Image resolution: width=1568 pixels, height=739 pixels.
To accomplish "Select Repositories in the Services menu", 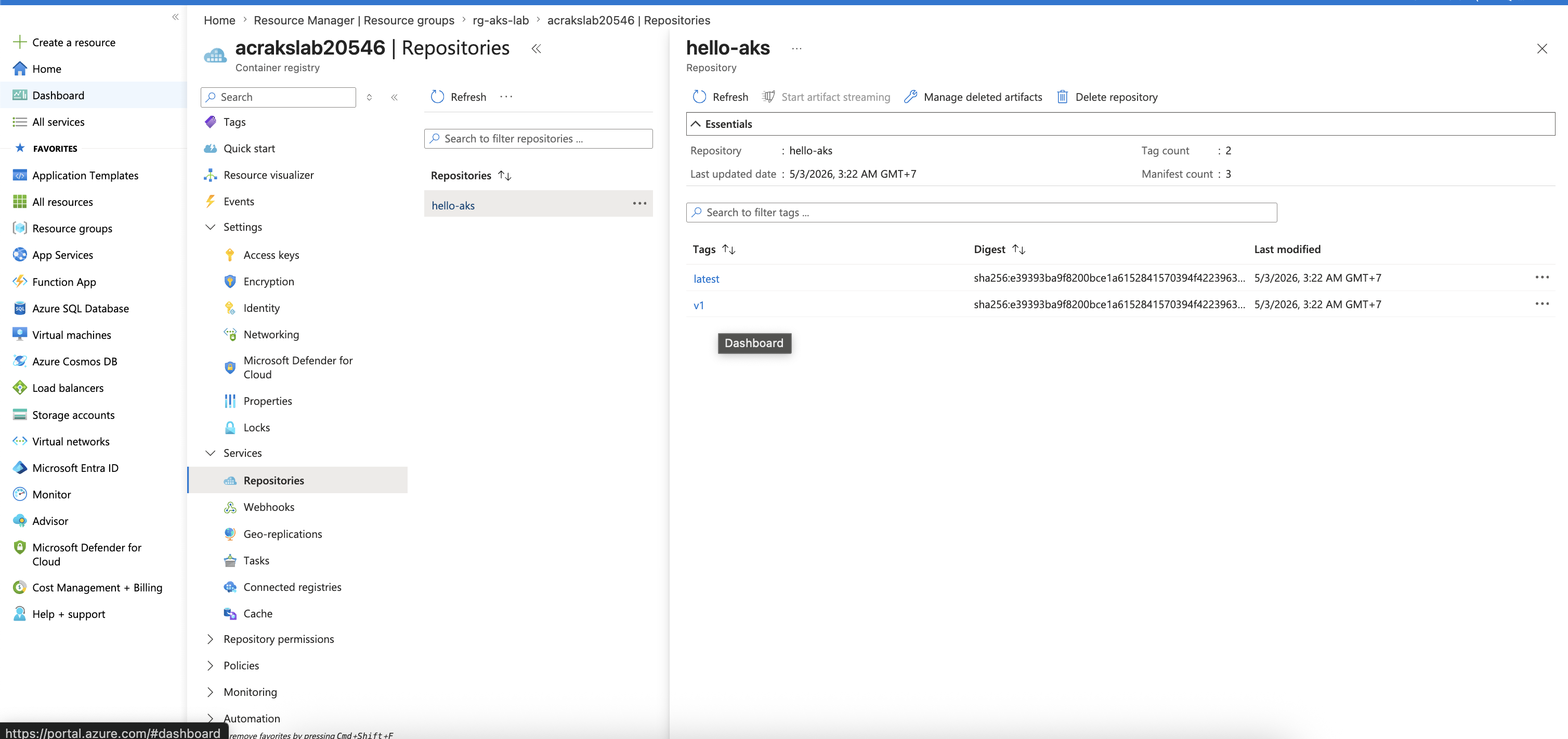I will click(298, 480).
